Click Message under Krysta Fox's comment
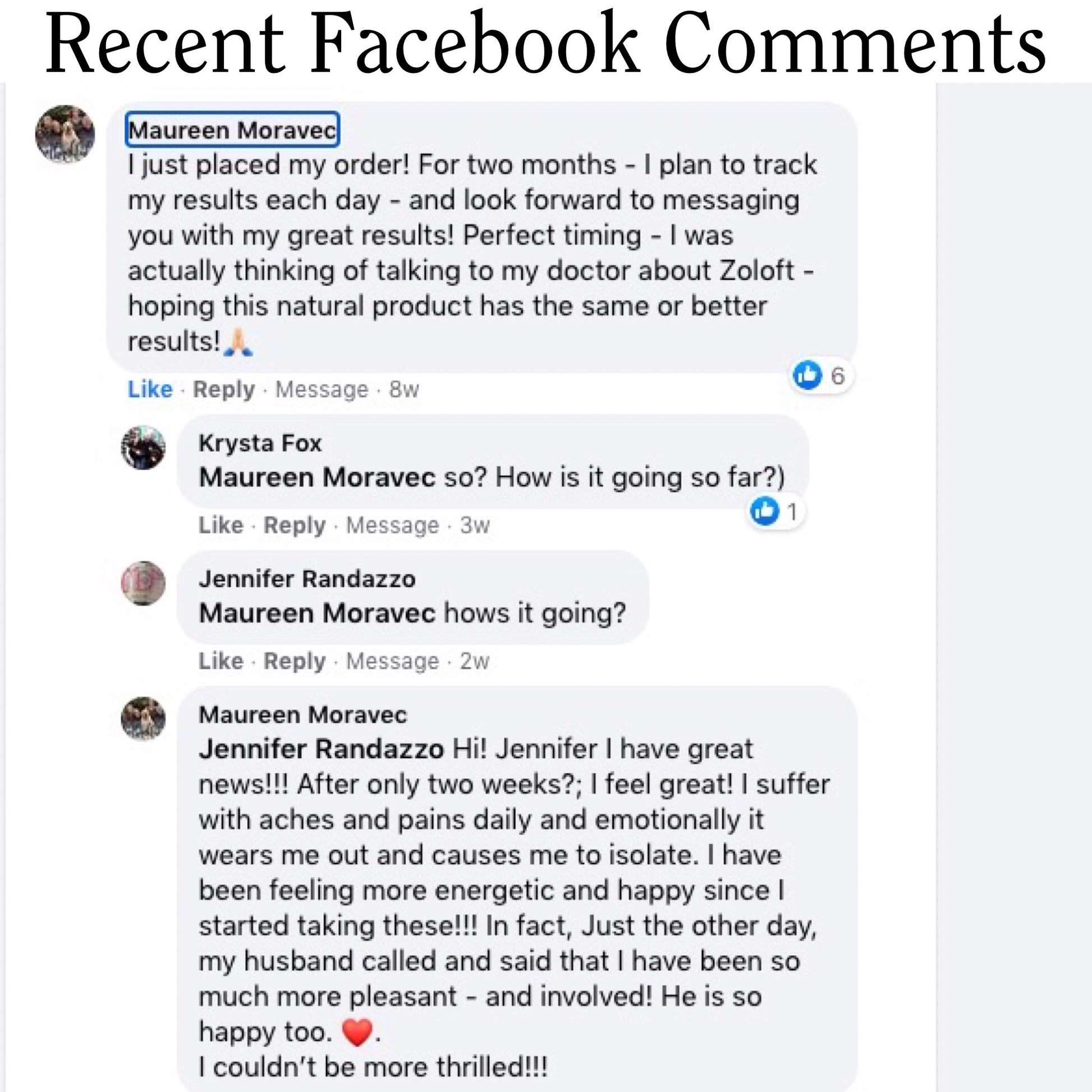1092x1092 pixels. [392, 525]
